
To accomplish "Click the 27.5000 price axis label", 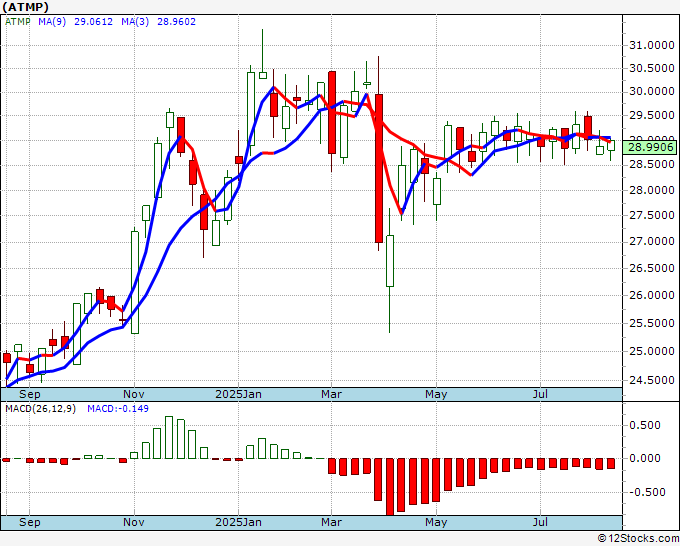I will (x=651, y=215).
